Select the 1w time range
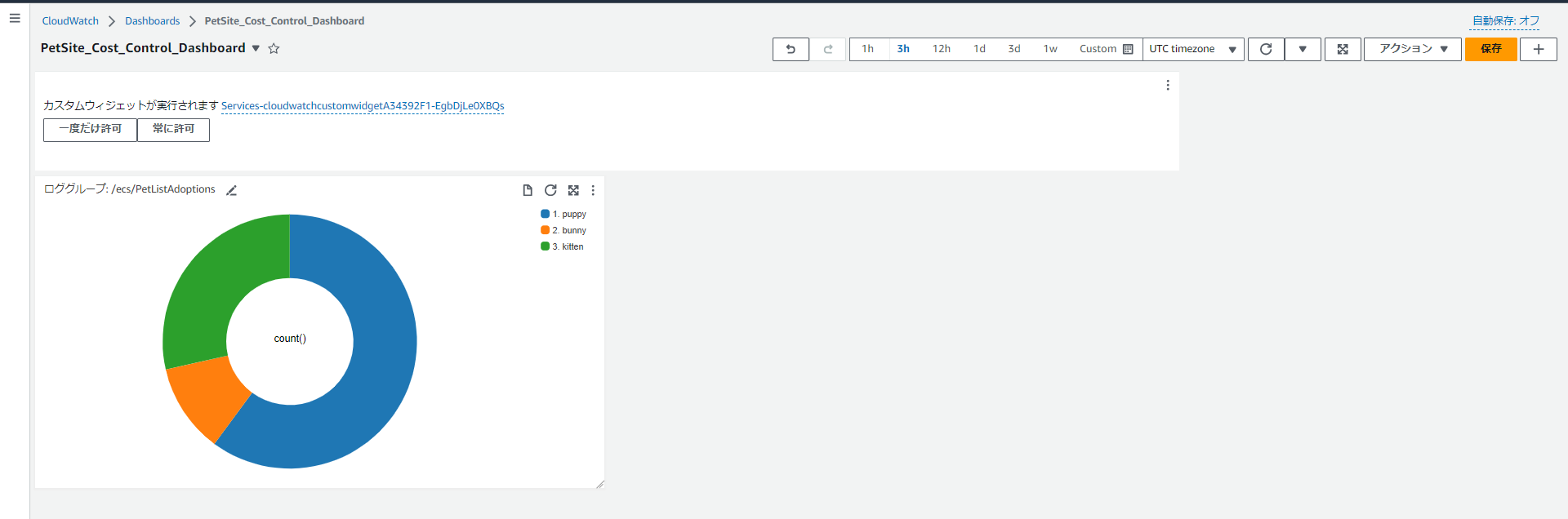 pyautogui.click(x=1050, y=49)
